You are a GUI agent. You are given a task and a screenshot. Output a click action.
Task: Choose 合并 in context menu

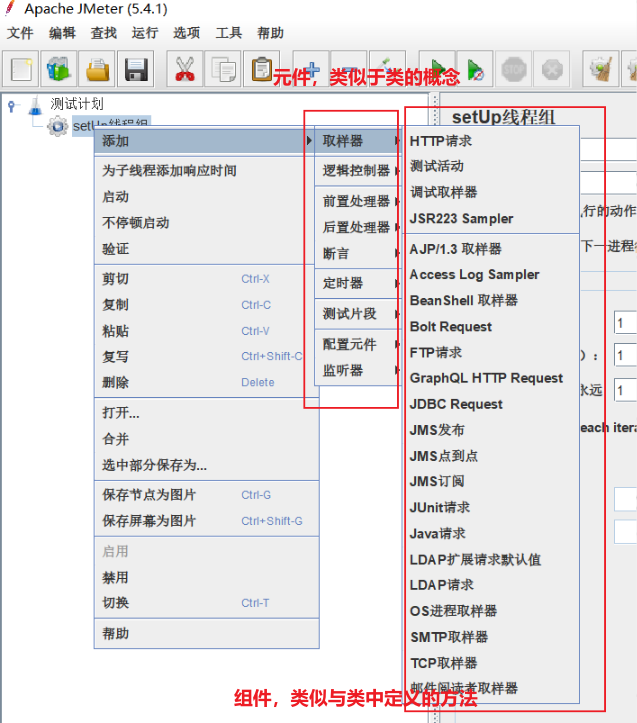(206, 439)
